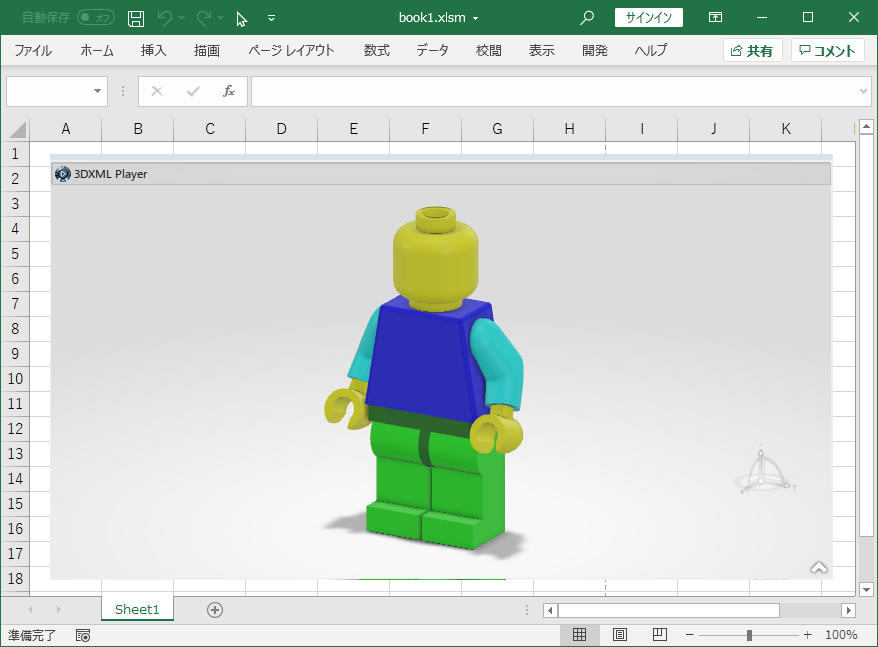Click the 共有 share button
This screenshot has width=878, height=647.
[753, 50]
